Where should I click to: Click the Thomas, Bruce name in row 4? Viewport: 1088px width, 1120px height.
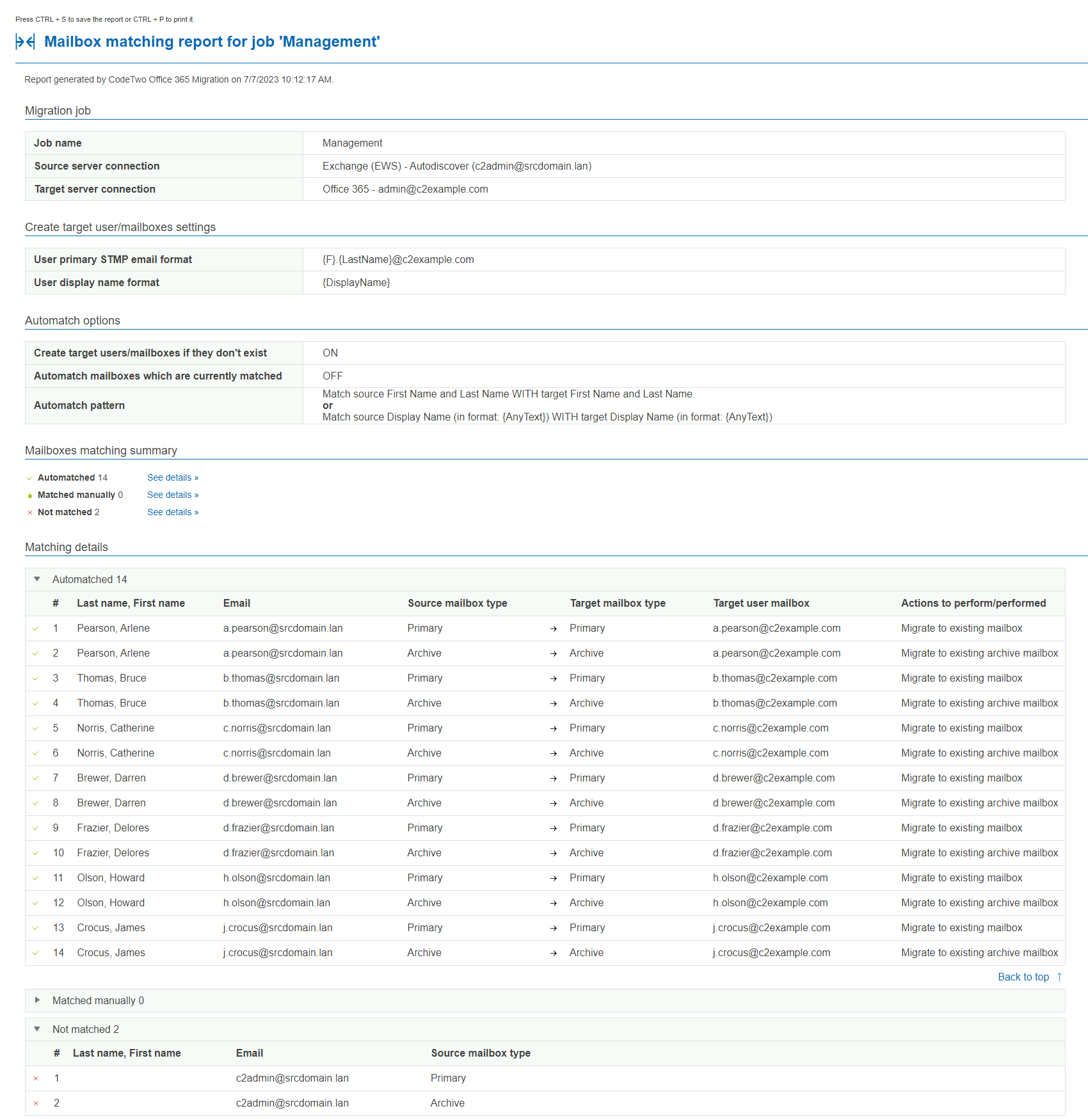(111, 703)
